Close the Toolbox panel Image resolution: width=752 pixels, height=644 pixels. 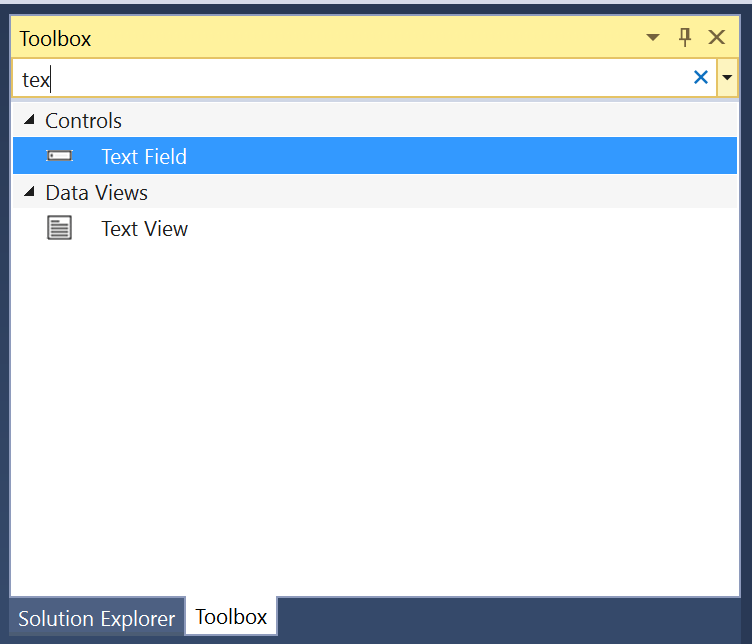tap(717, 37)
